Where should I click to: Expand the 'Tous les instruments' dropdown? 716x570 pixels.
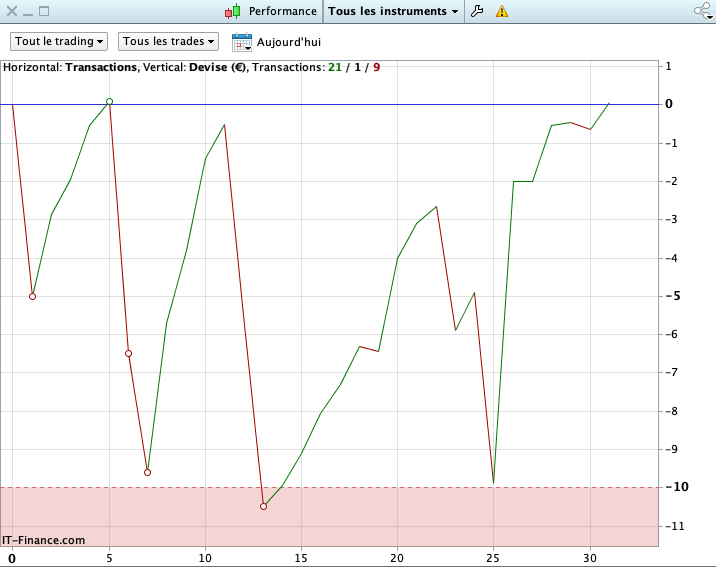[x=393, y=11]
